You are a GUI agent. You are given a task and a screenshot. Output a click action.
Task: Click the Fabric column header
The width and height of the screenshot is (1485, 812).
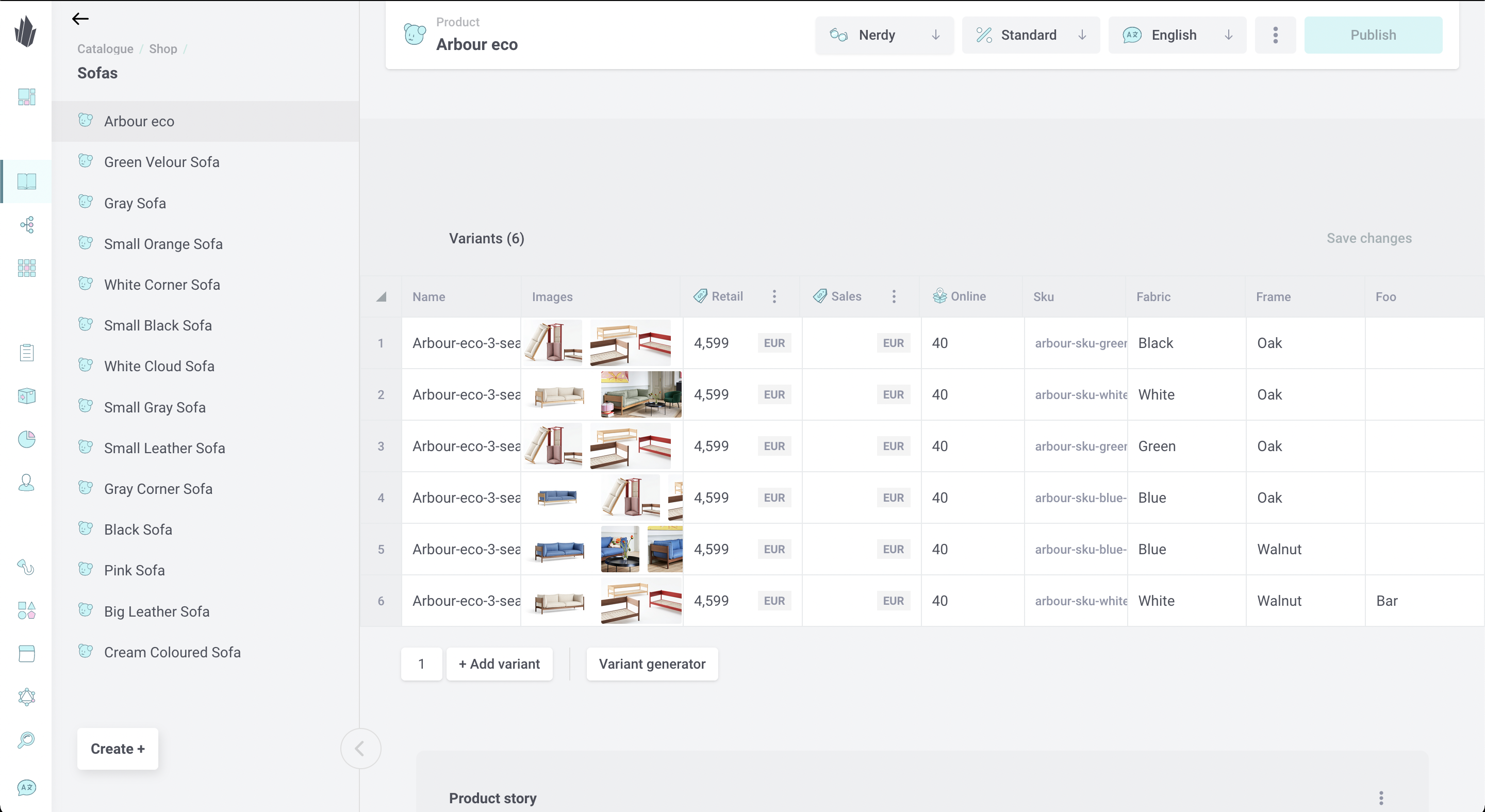(x=1186, y=297)
